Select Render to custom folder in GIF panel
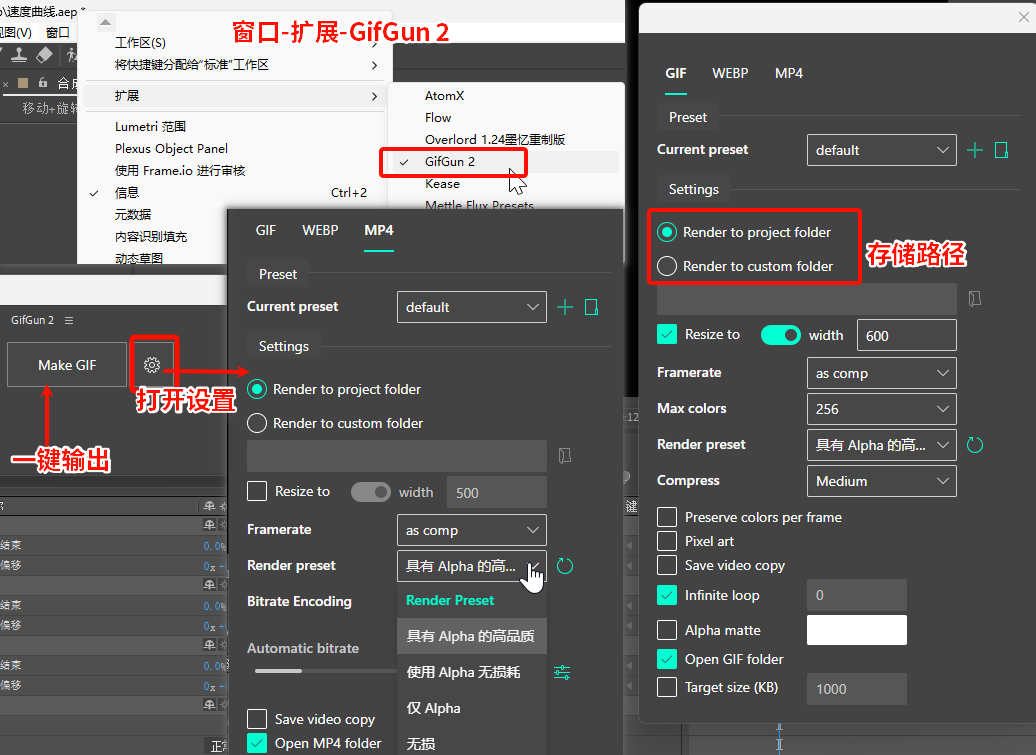 click(667, 266)
